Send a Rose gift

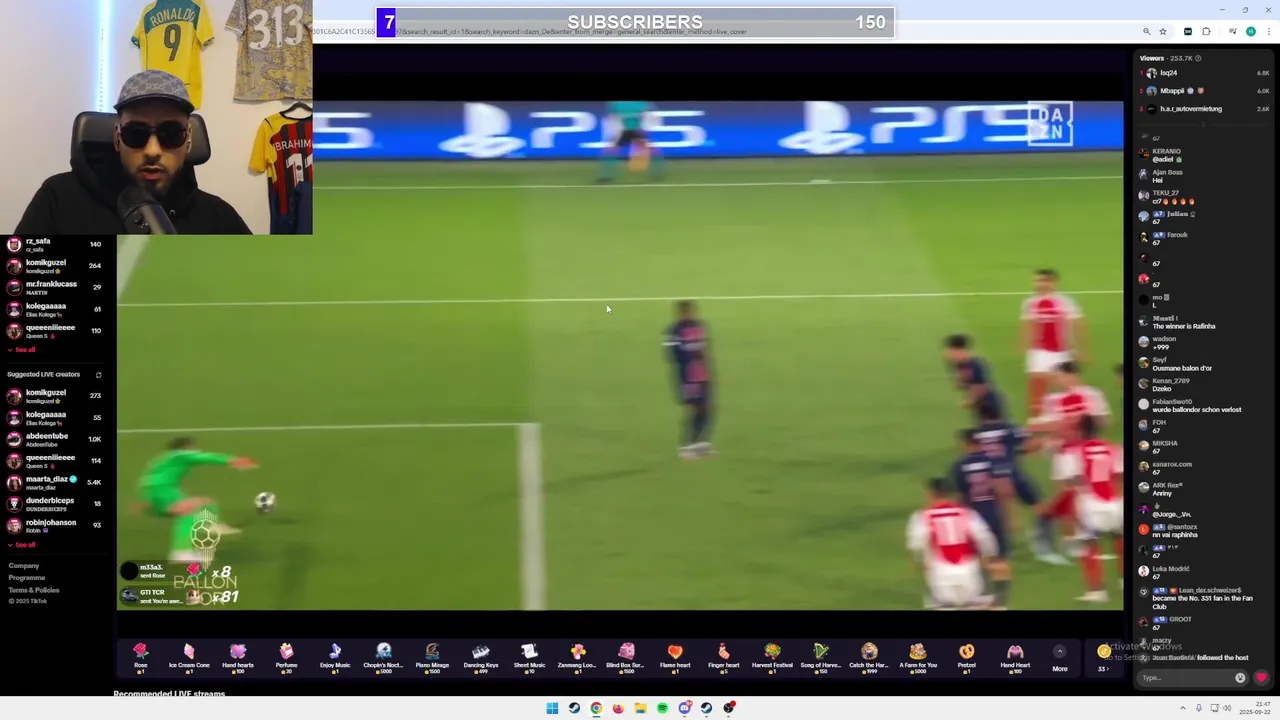pyautogui.click(x=140, y=656)
